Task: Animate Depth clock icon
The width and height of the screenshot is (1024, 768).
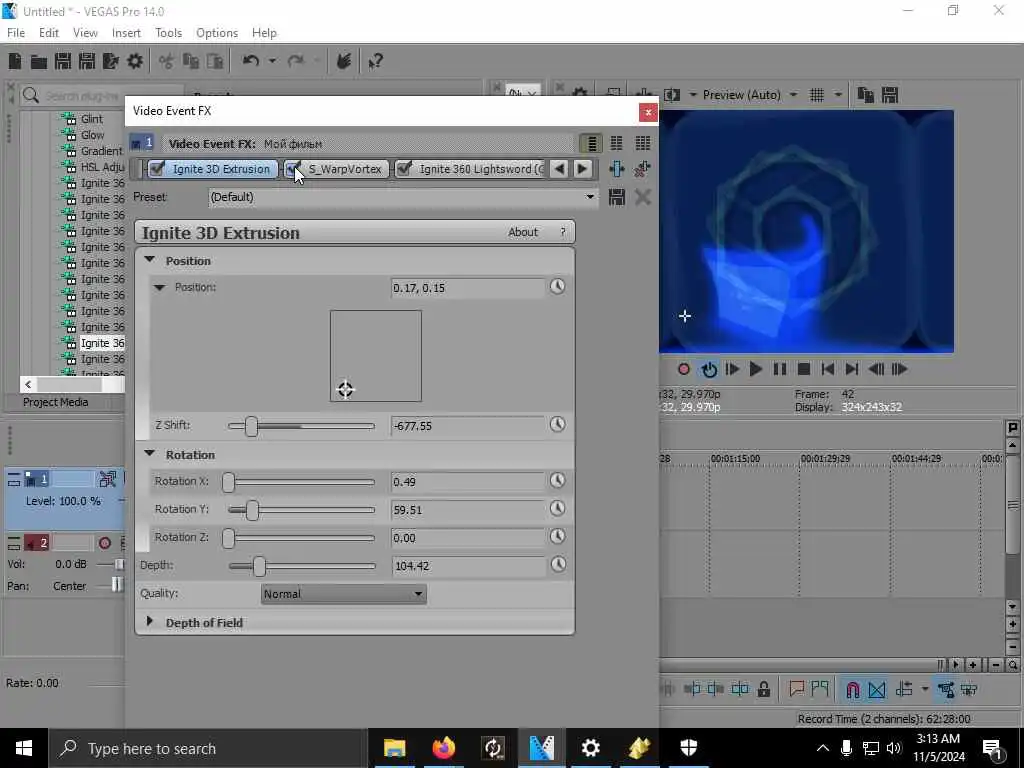Action: 558,565
